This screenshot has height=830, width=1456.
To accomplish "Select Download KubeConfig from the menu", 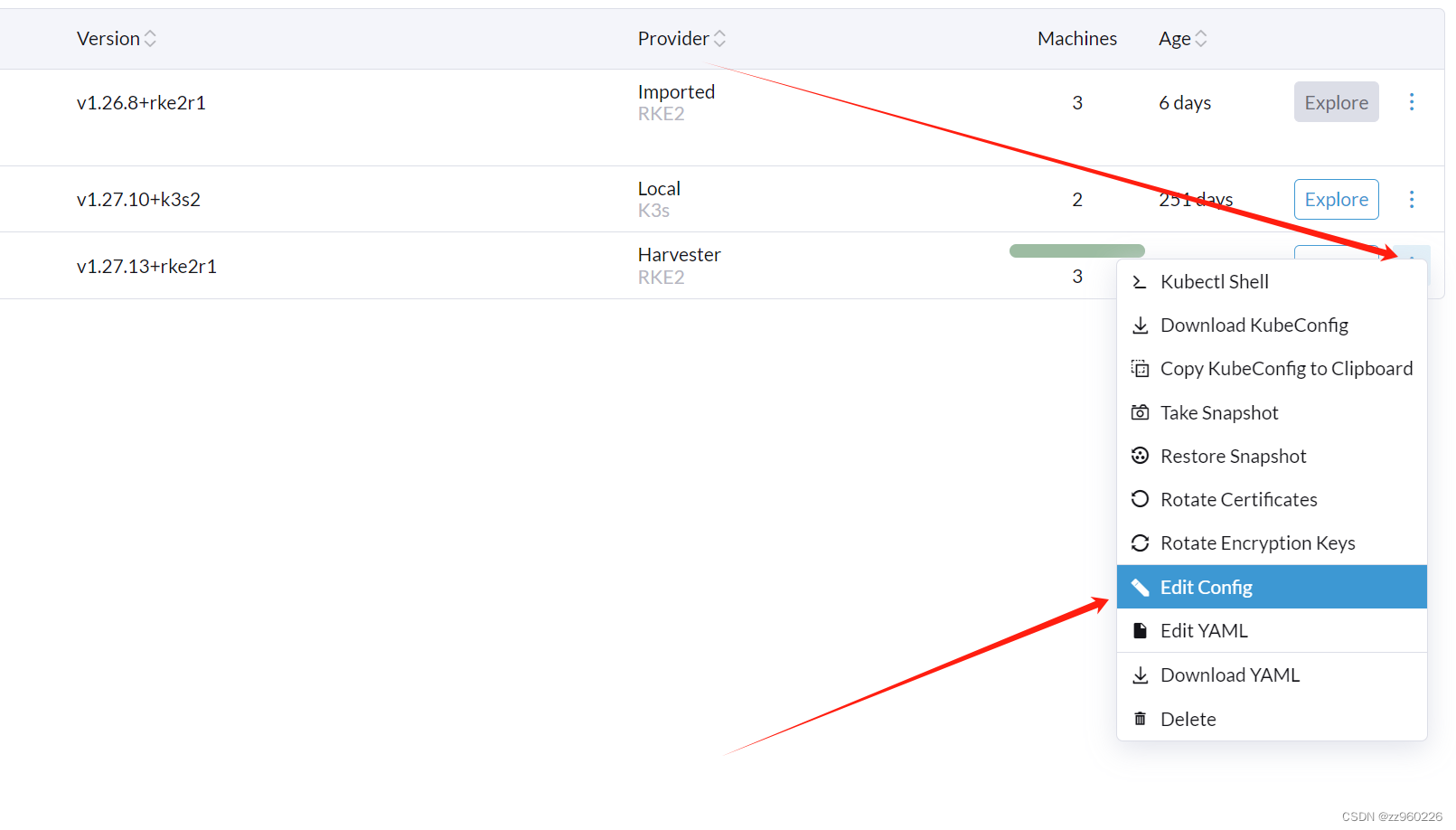I will click(1272, 325).
